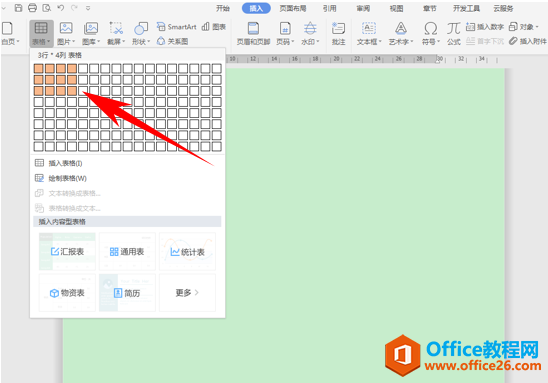Switch to the 页面布局 tab

[x=293, y=8]
